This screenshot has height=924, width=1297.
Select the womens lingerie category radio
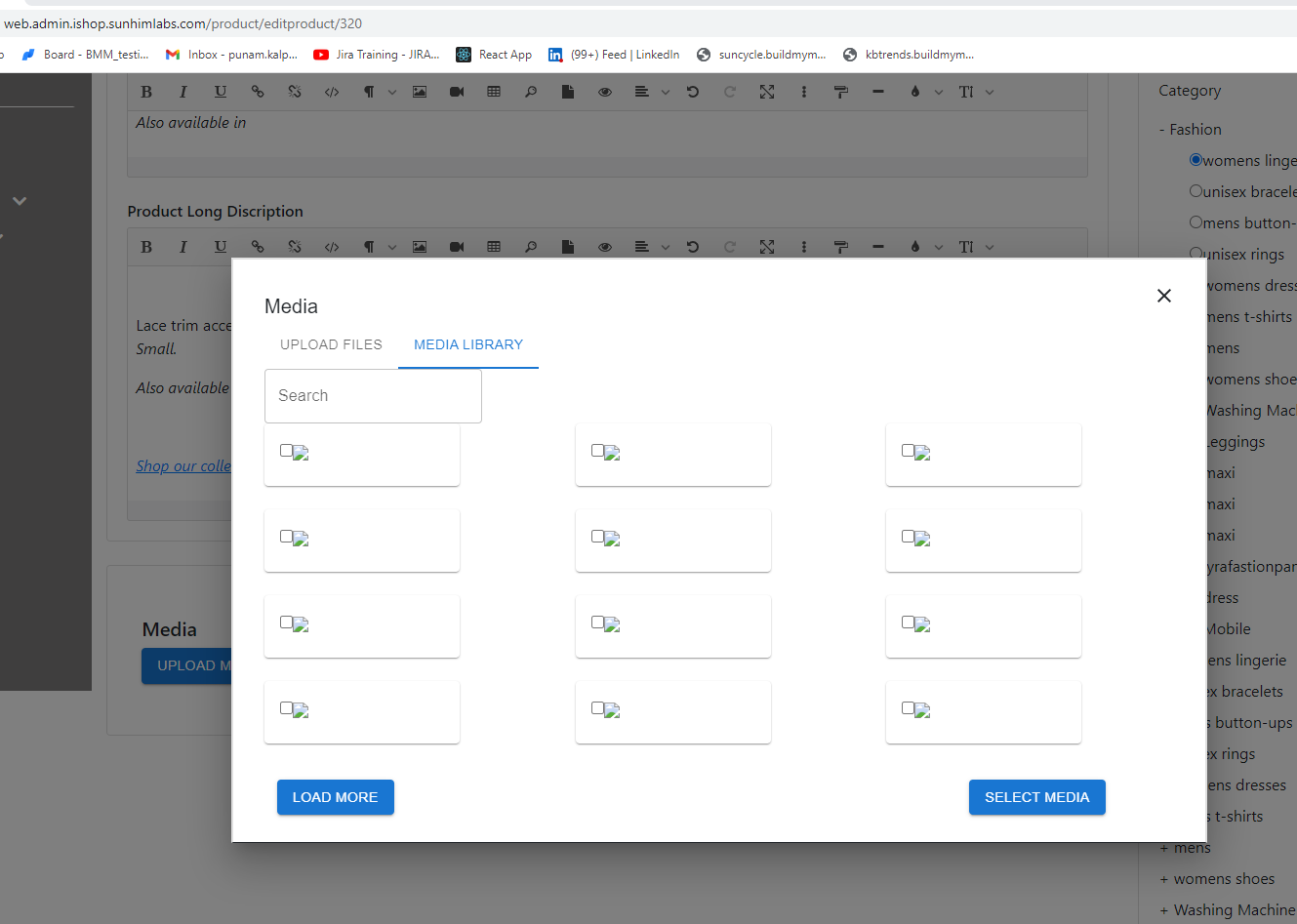[1196, 160]
